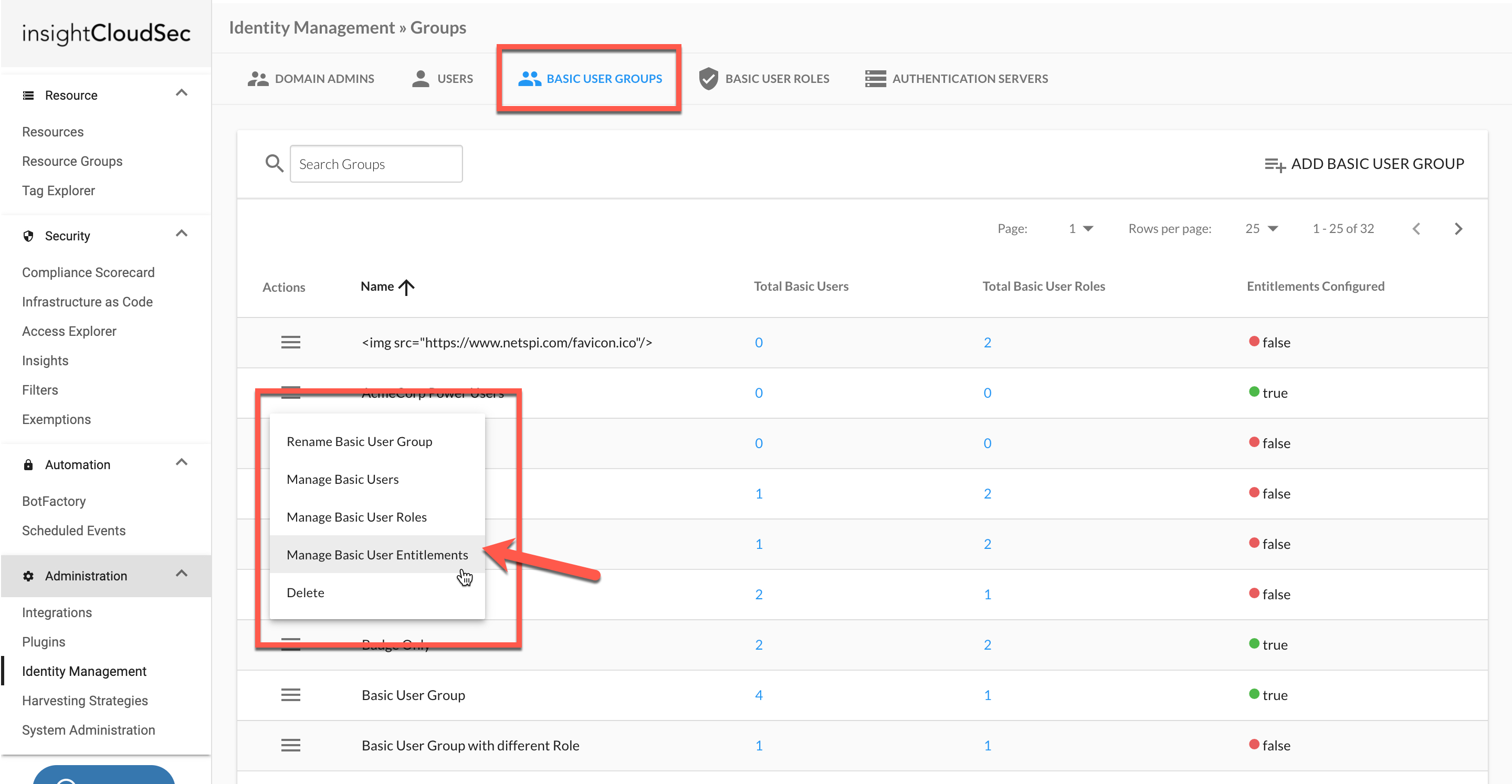Collapse the Security sidebar section
The height and width of the screenshot is (784, 1512).
181,234
